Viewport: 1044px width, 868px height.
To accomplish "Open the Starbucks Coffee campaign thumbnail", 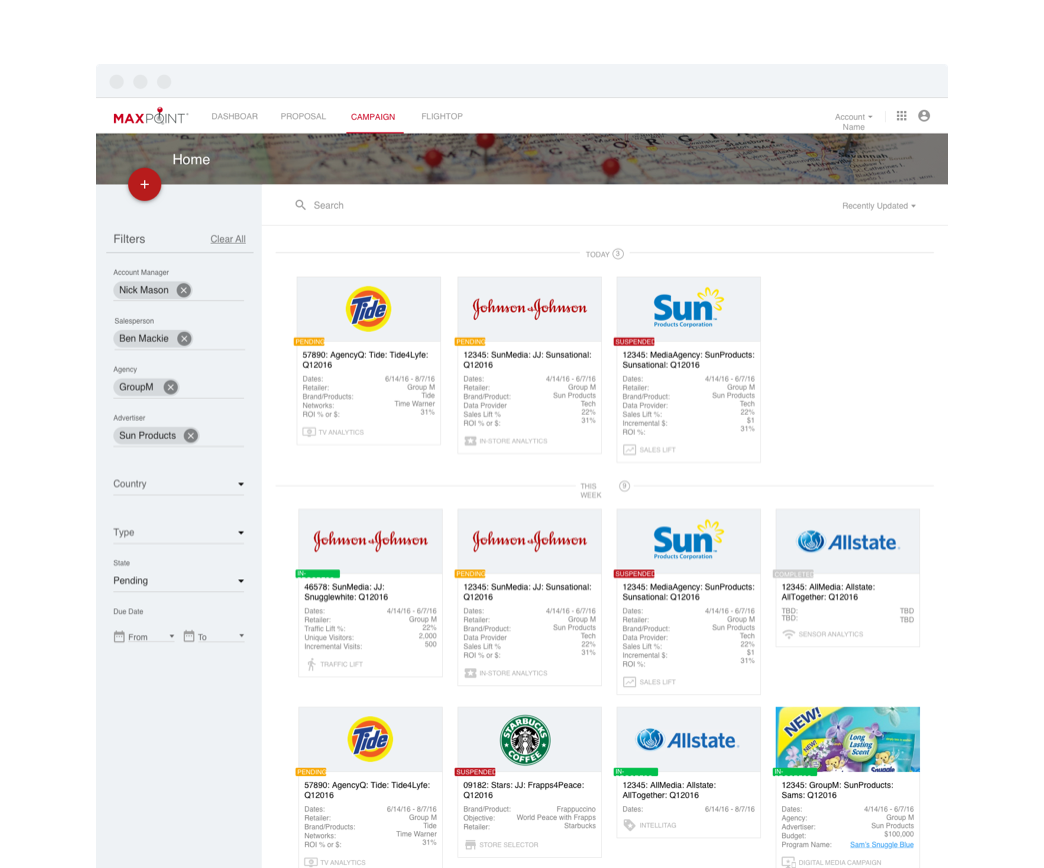I will pos(529,740).
